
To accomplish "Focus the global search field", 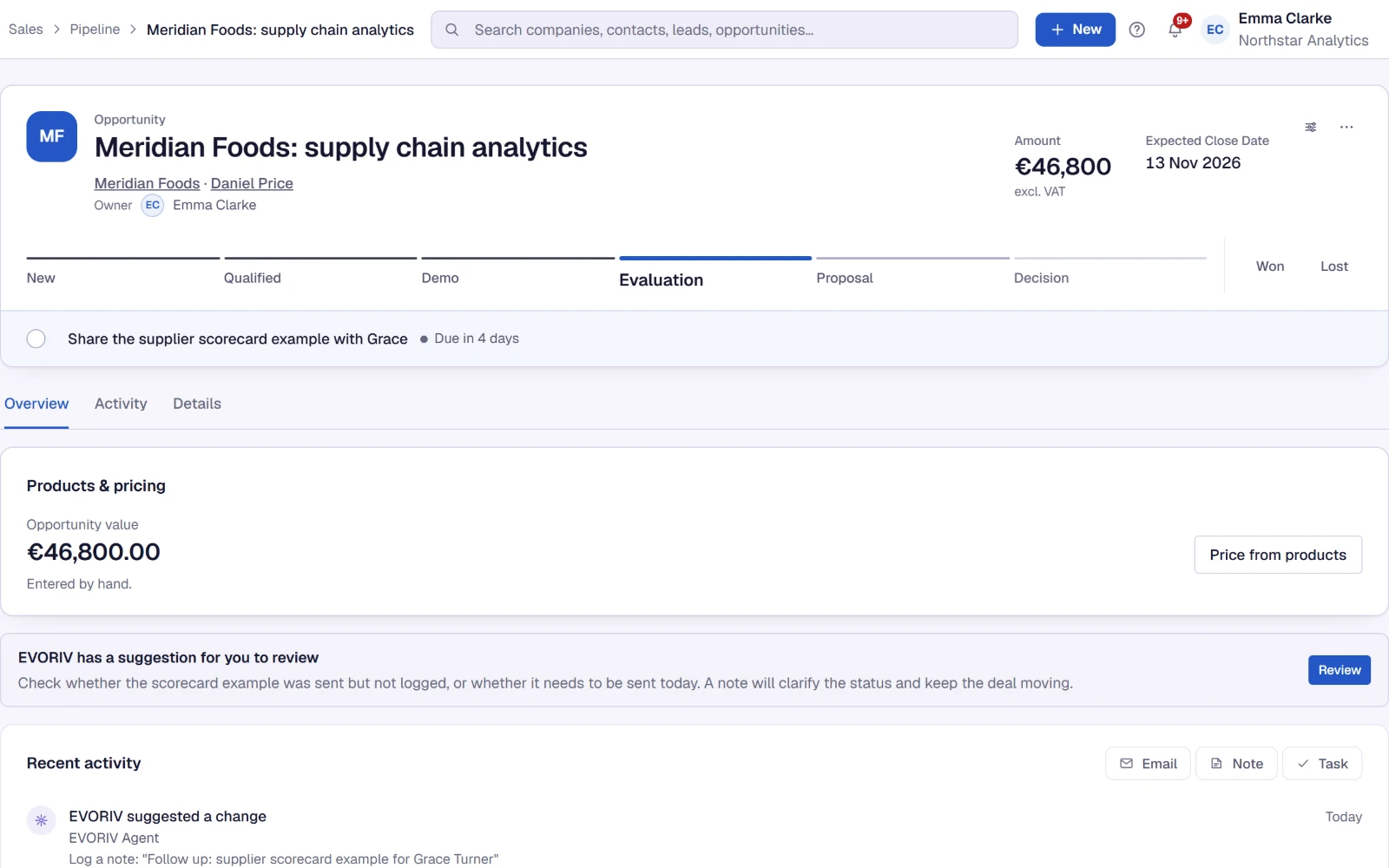I will (x=724, y=30).
